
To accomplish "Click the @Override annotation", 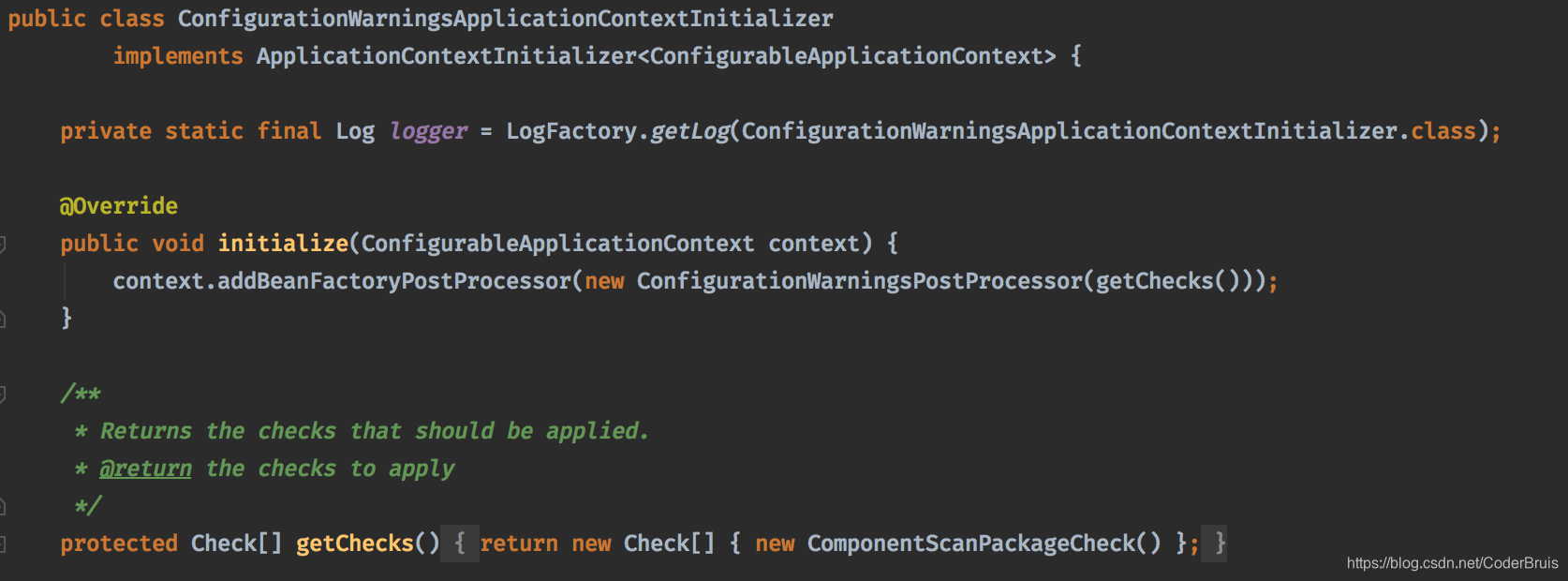I will [x=119, y=206].
